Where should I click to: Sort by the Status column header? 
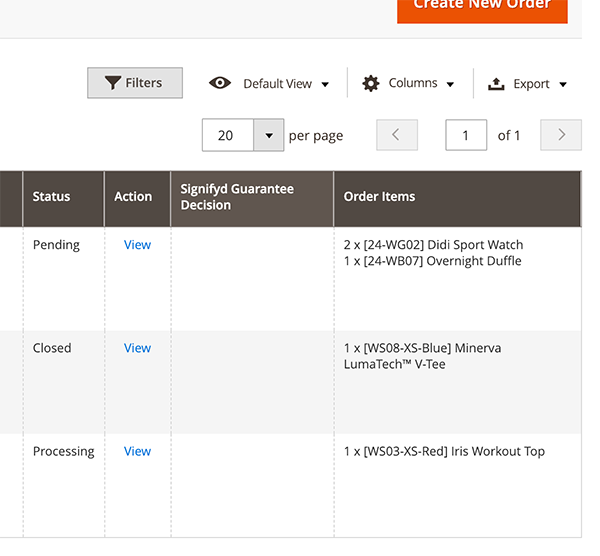pos(50,197)
